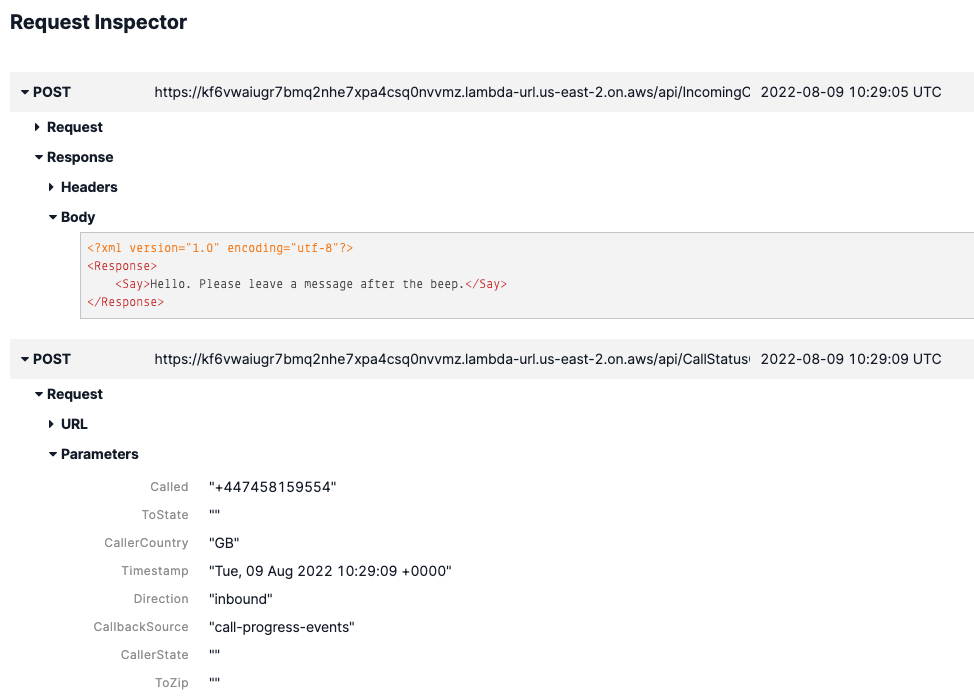Click the Called value "+447458159554"
The width and height of the screenshot is (974, 696).
273,487
